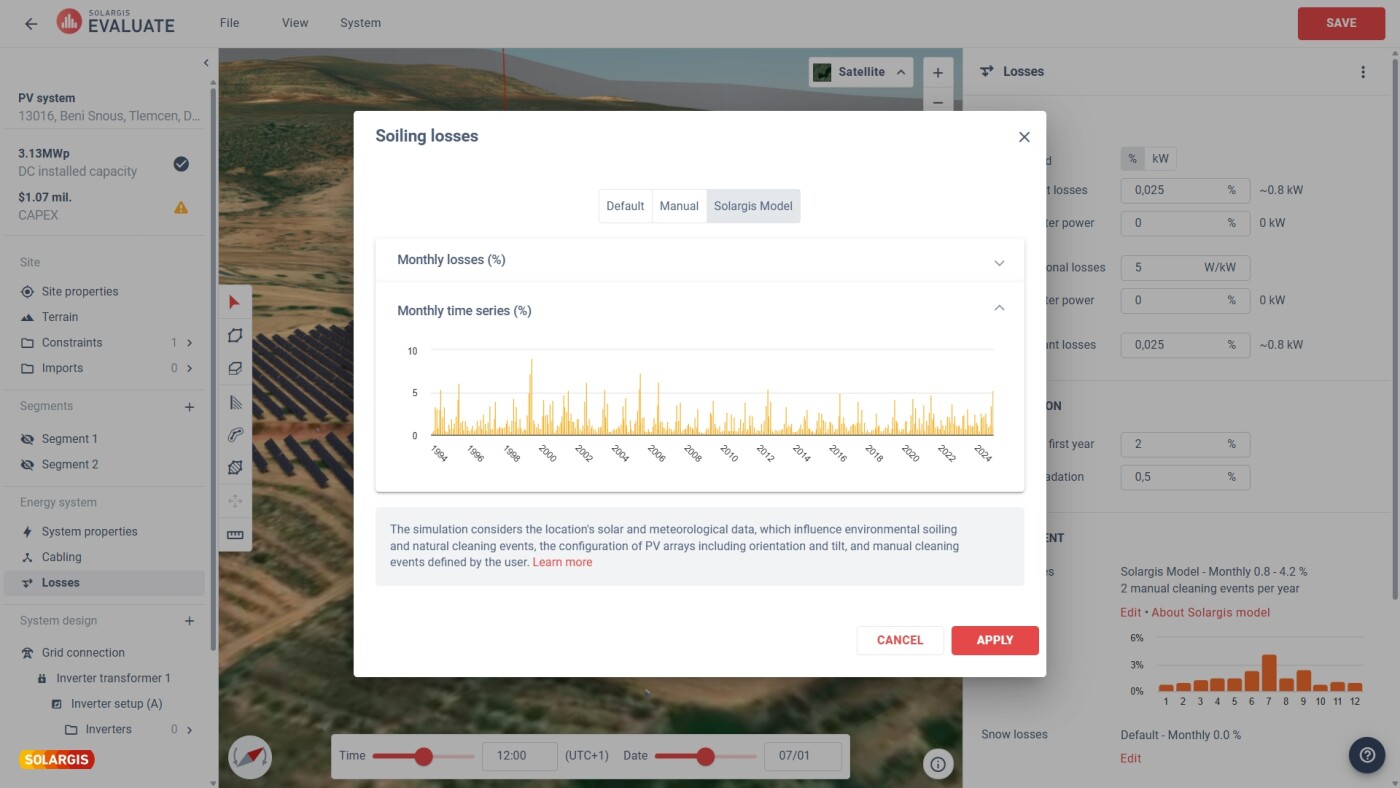
Task: Switch to the Manual soiling tab
Action: click(x=679, y=206)
